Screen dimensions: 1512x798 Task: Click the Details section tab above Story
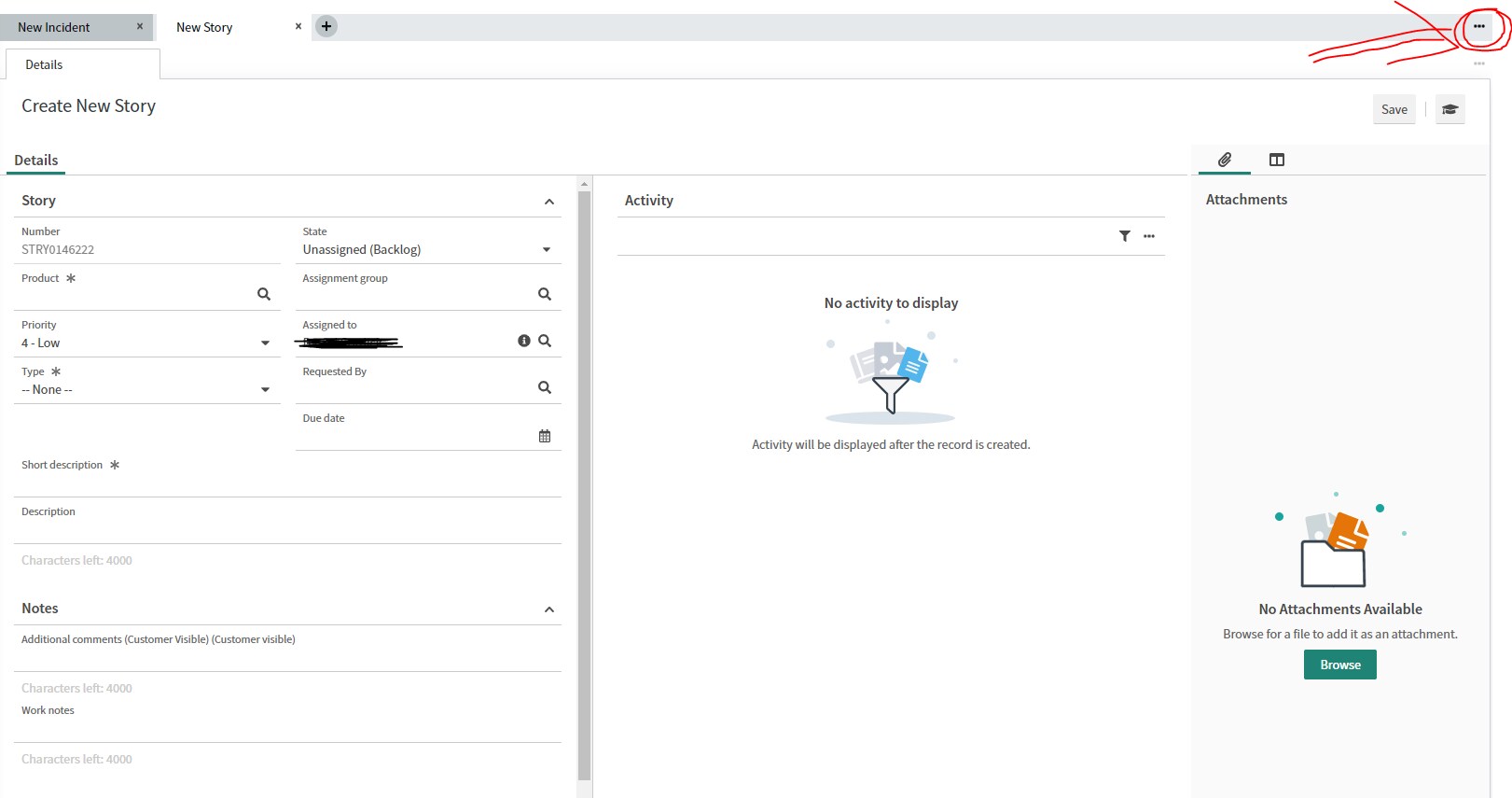point(36,160)
